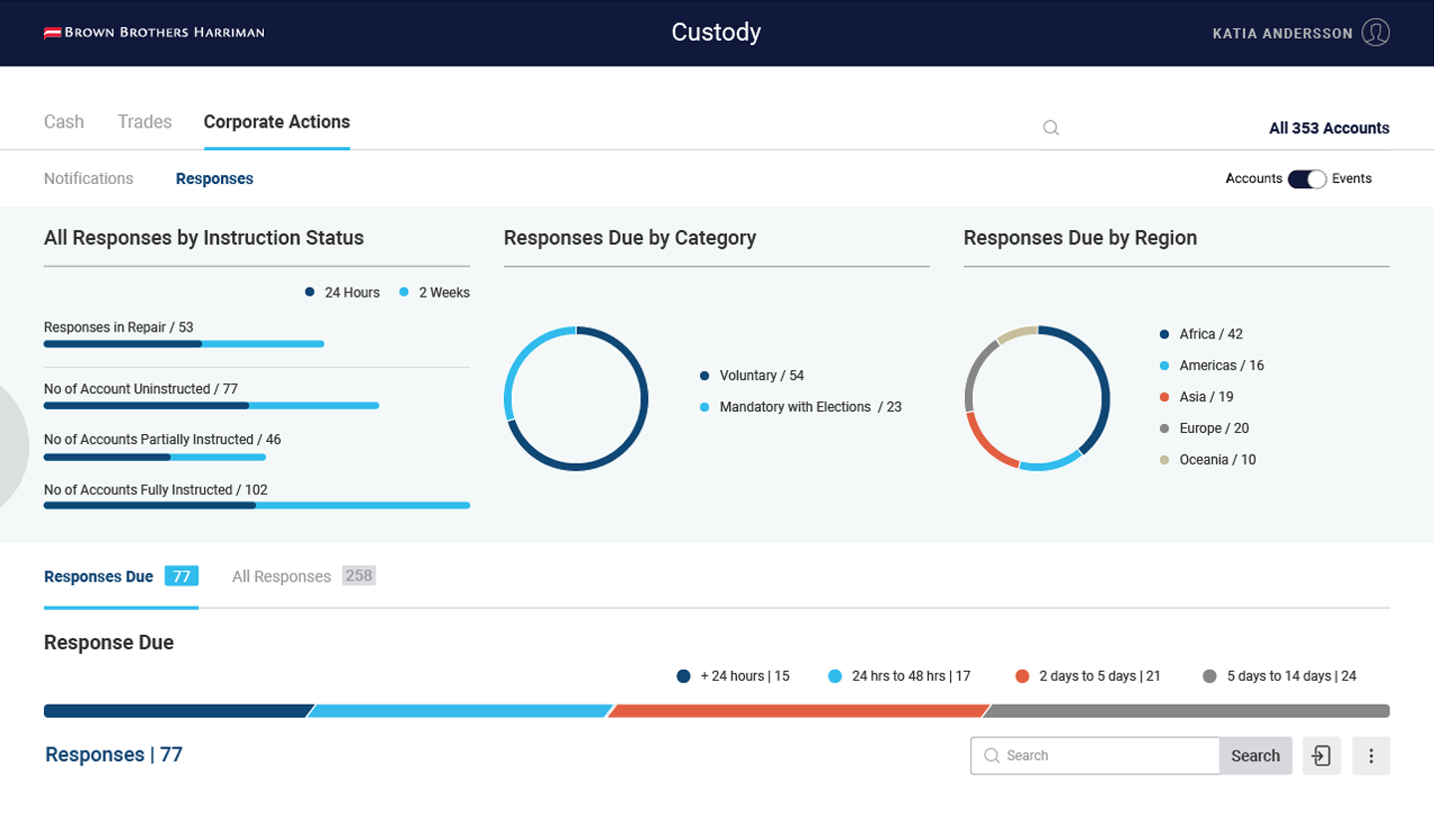Click the No of Account Uninstructed / 77 label
This screenshot has width=1434, height=840.
pyautogui.click(x=140, y=389)
